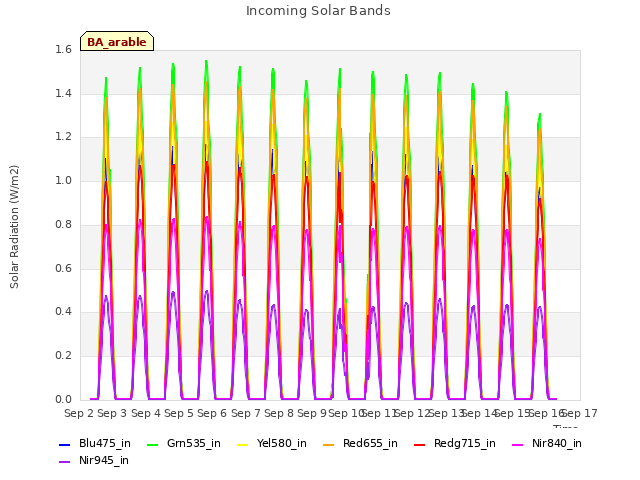Click the green Grn535_in legend swatch
The image size is (640, 480).
152,444
